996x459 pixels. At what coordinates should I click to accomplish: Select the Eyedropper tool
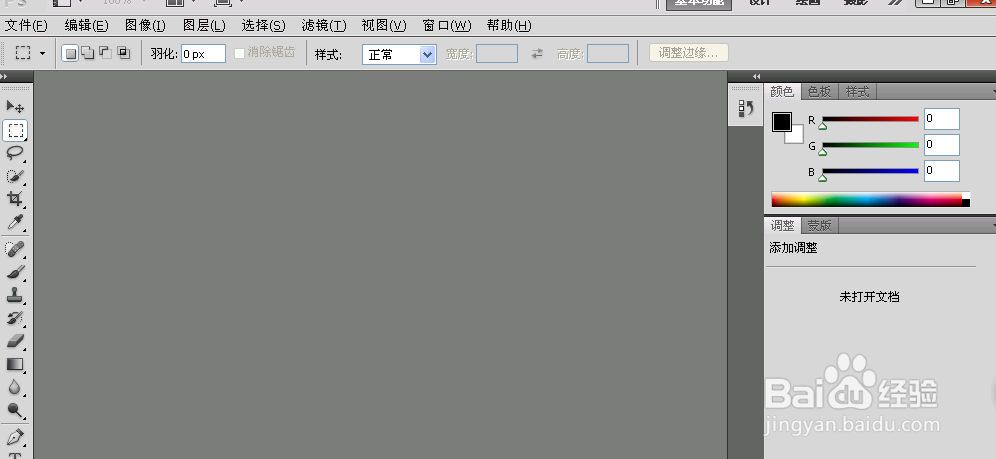coord(15,222)
